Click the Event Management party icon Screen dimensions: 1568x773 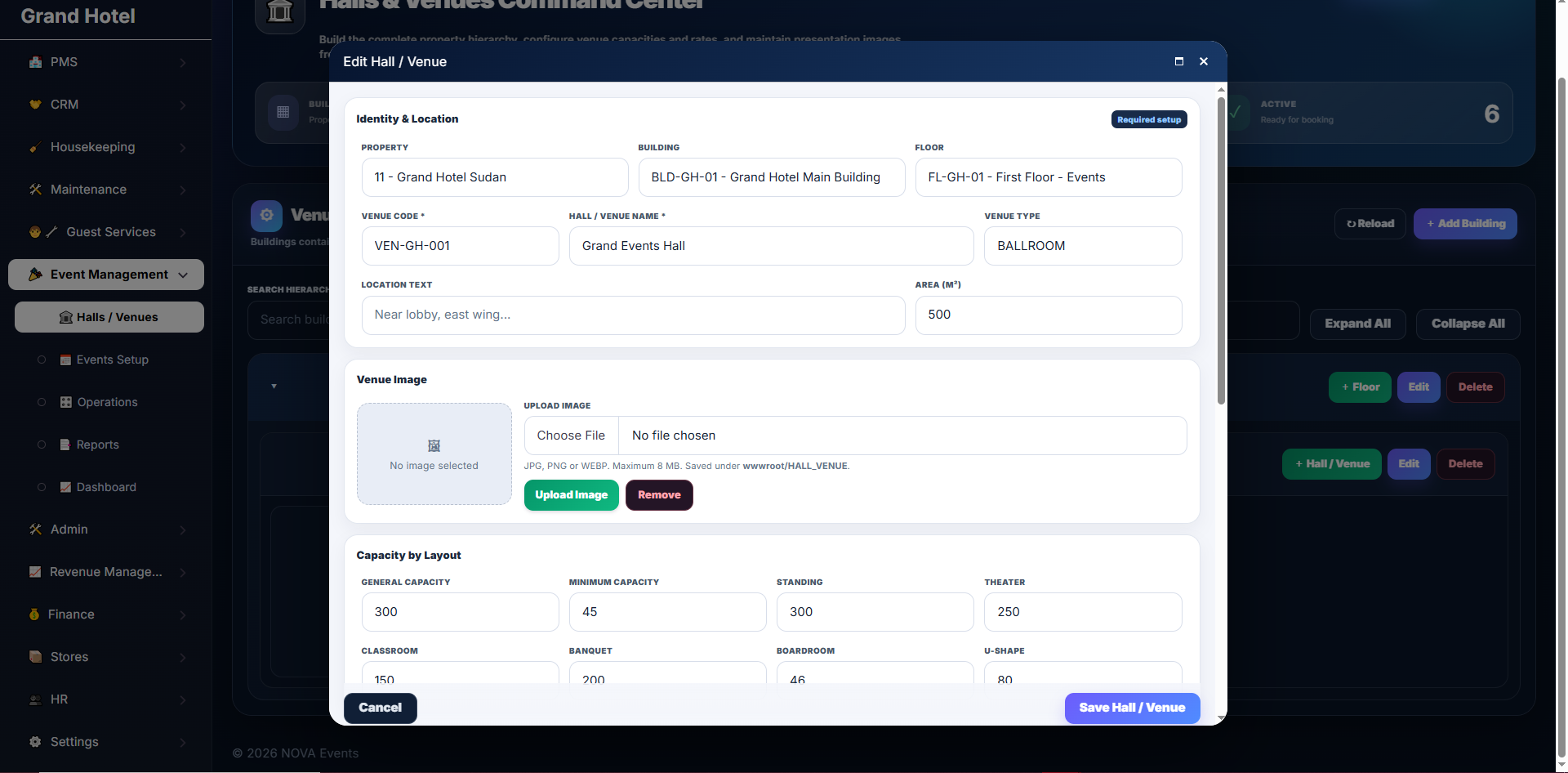pos(35,275)
